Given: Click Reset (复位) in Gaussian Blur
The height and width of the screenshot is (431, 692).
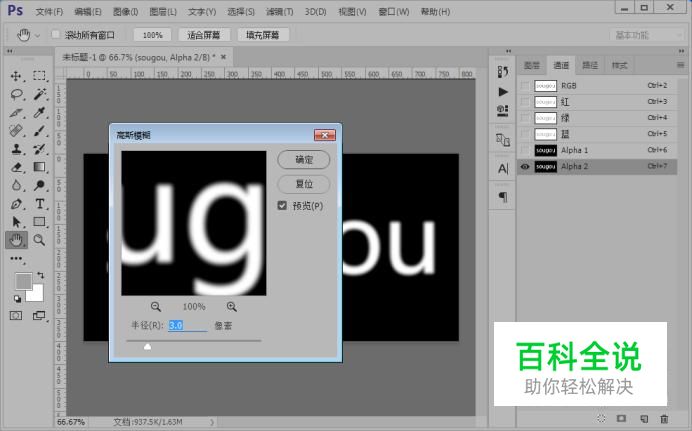Looking at the screenshot, I should click(304, 184).
